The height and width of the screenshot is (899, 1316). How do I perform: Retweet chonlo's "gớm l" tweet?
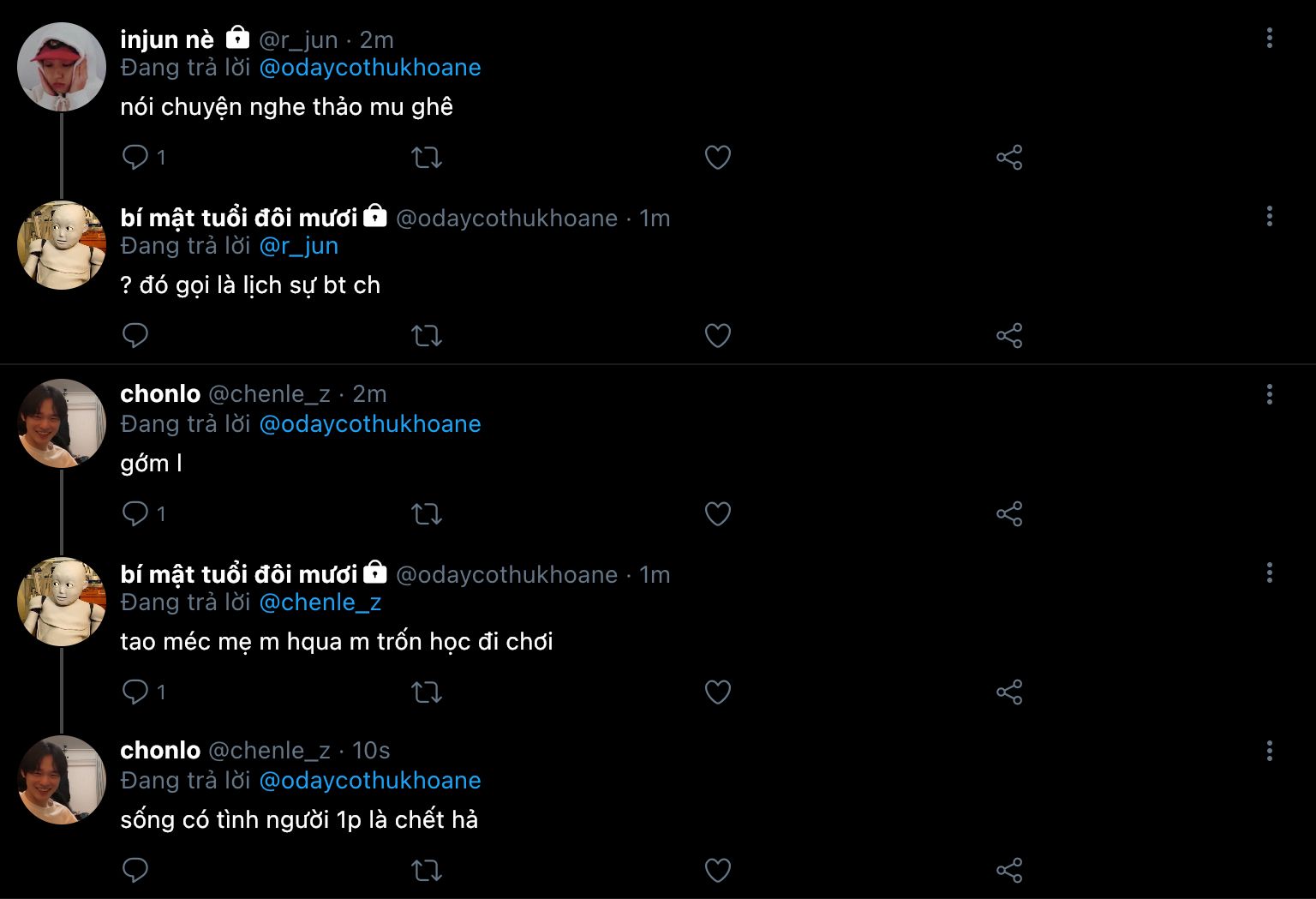click(x=427, y=514)
